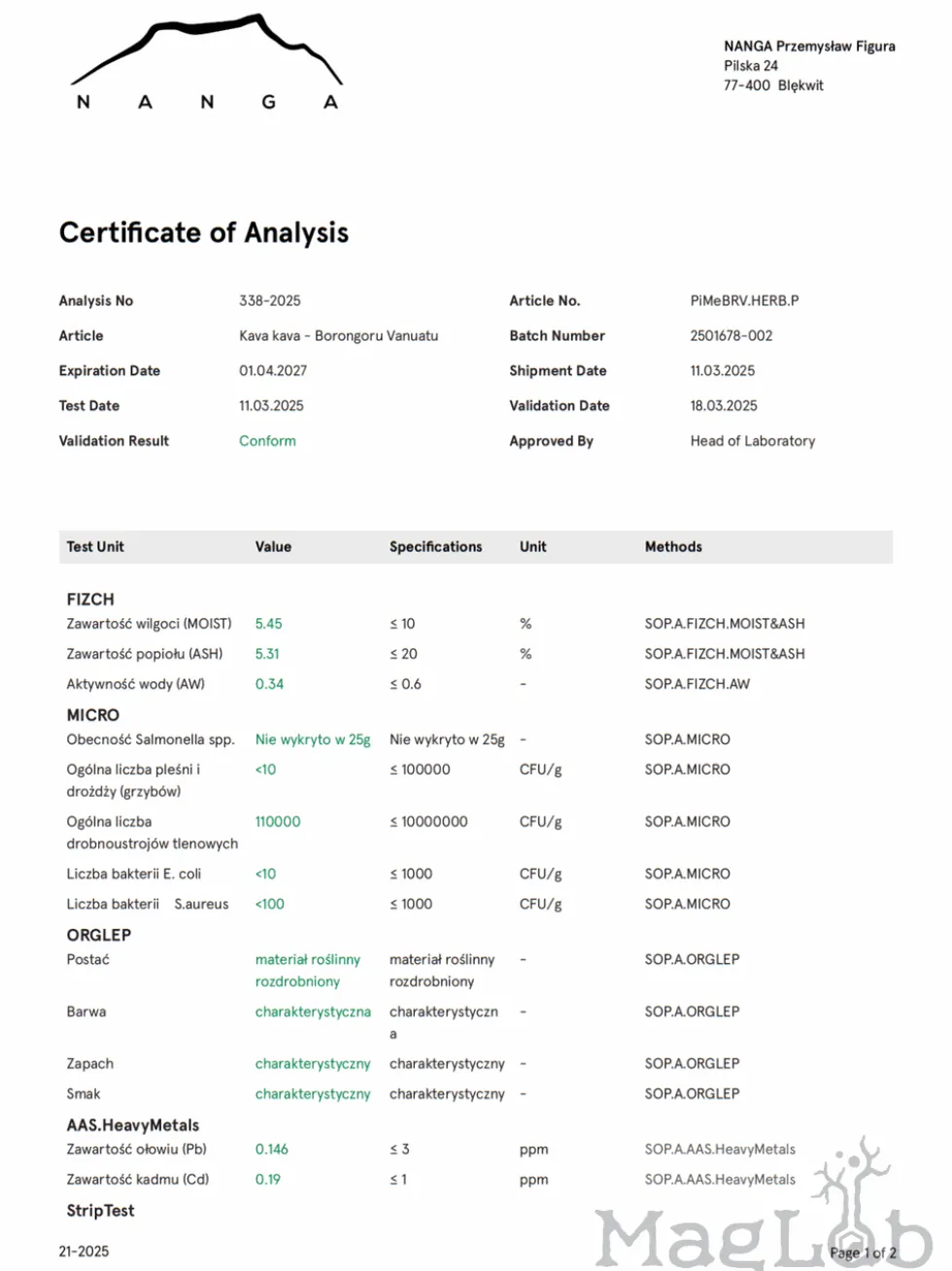Click the 'Smak' row label
The height and width of the screenshot is (1271, 952).
pos(84,1094)
